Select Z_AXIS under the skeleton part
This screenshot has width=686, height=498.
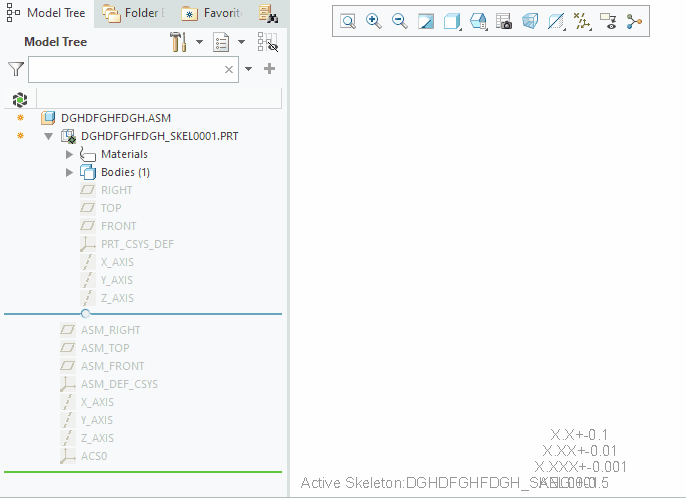(117, 298)
